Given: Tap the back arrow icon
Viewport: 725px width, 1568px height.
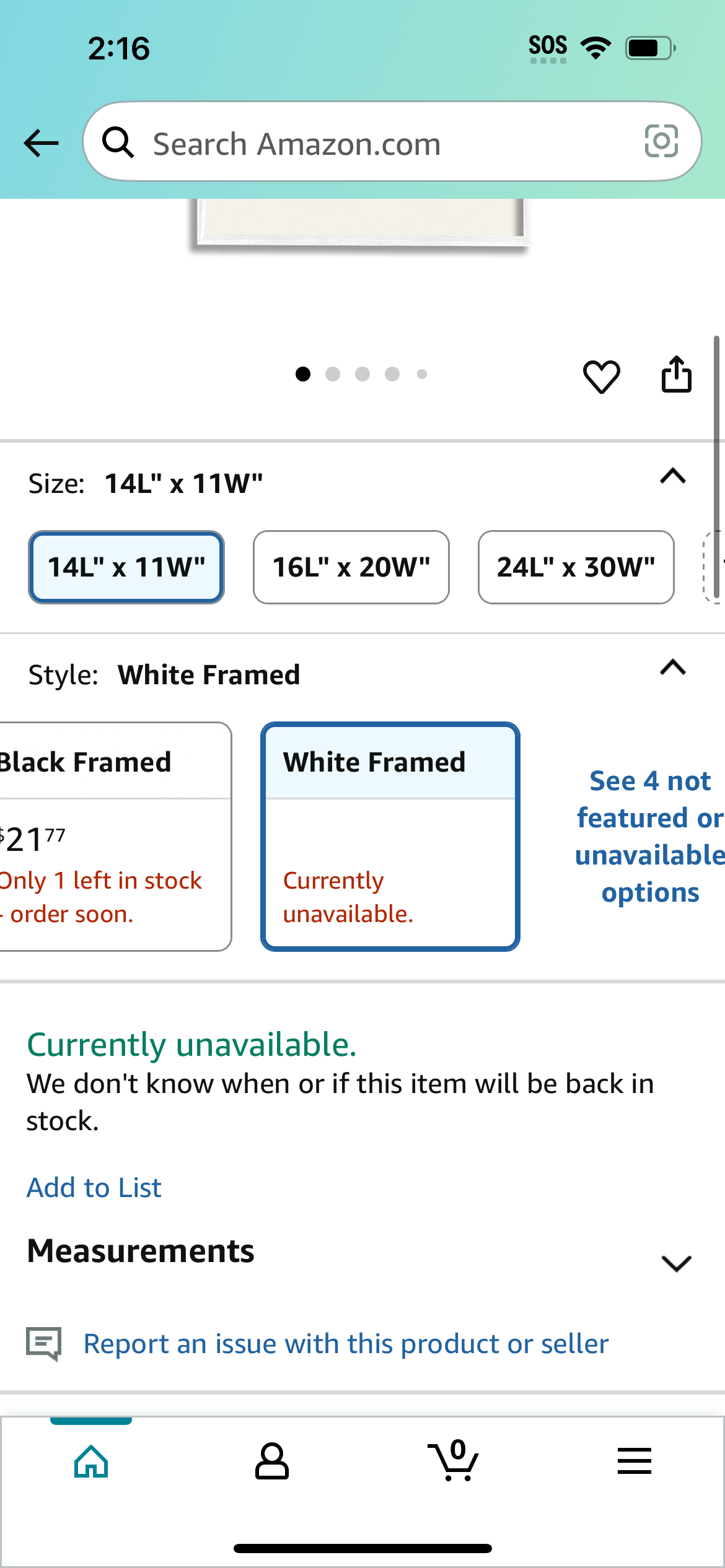Looking at the screenshot, I should (x=41, y=143).
